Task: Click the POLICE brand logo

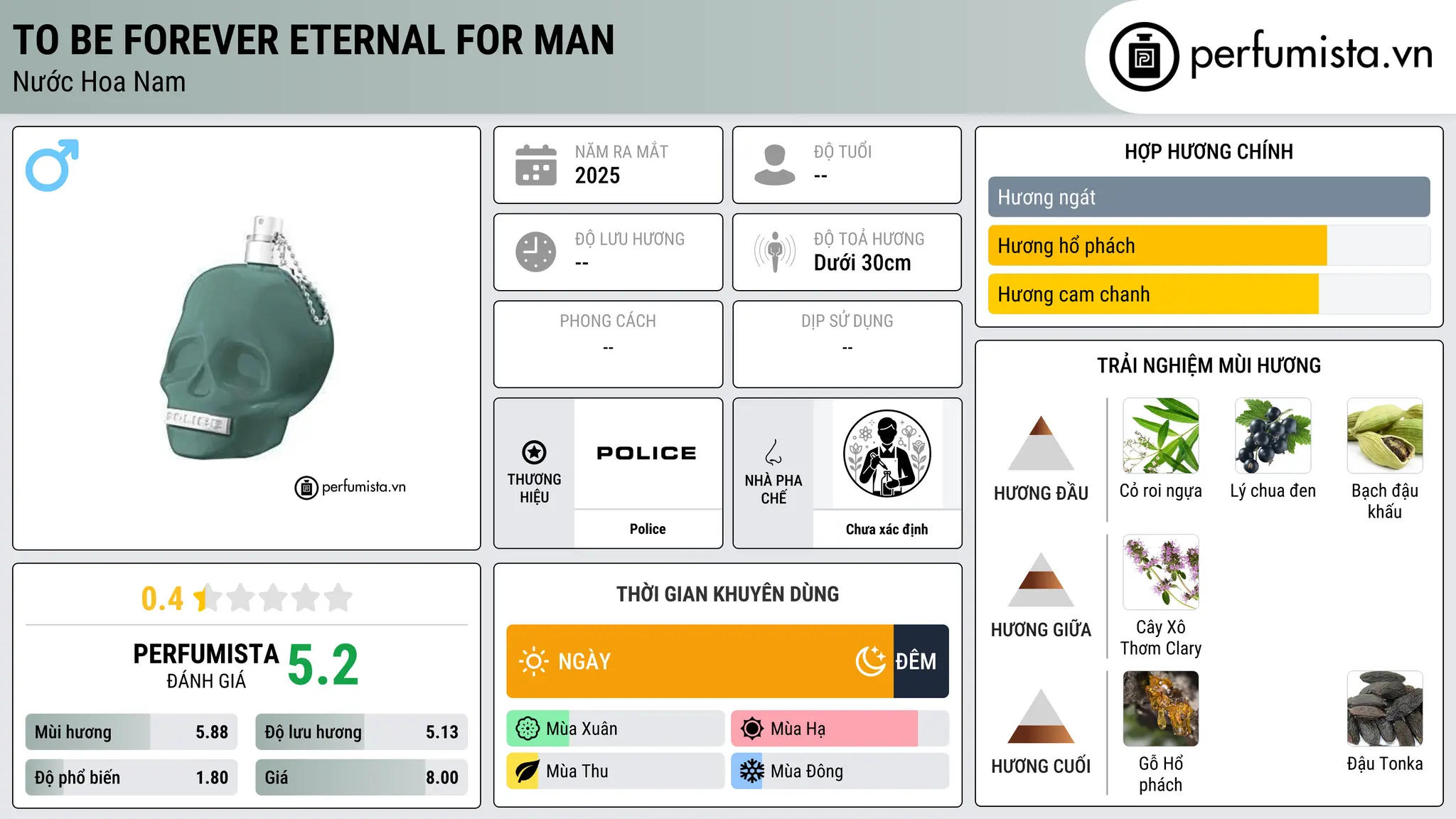Action: click(x=647, y=454)
